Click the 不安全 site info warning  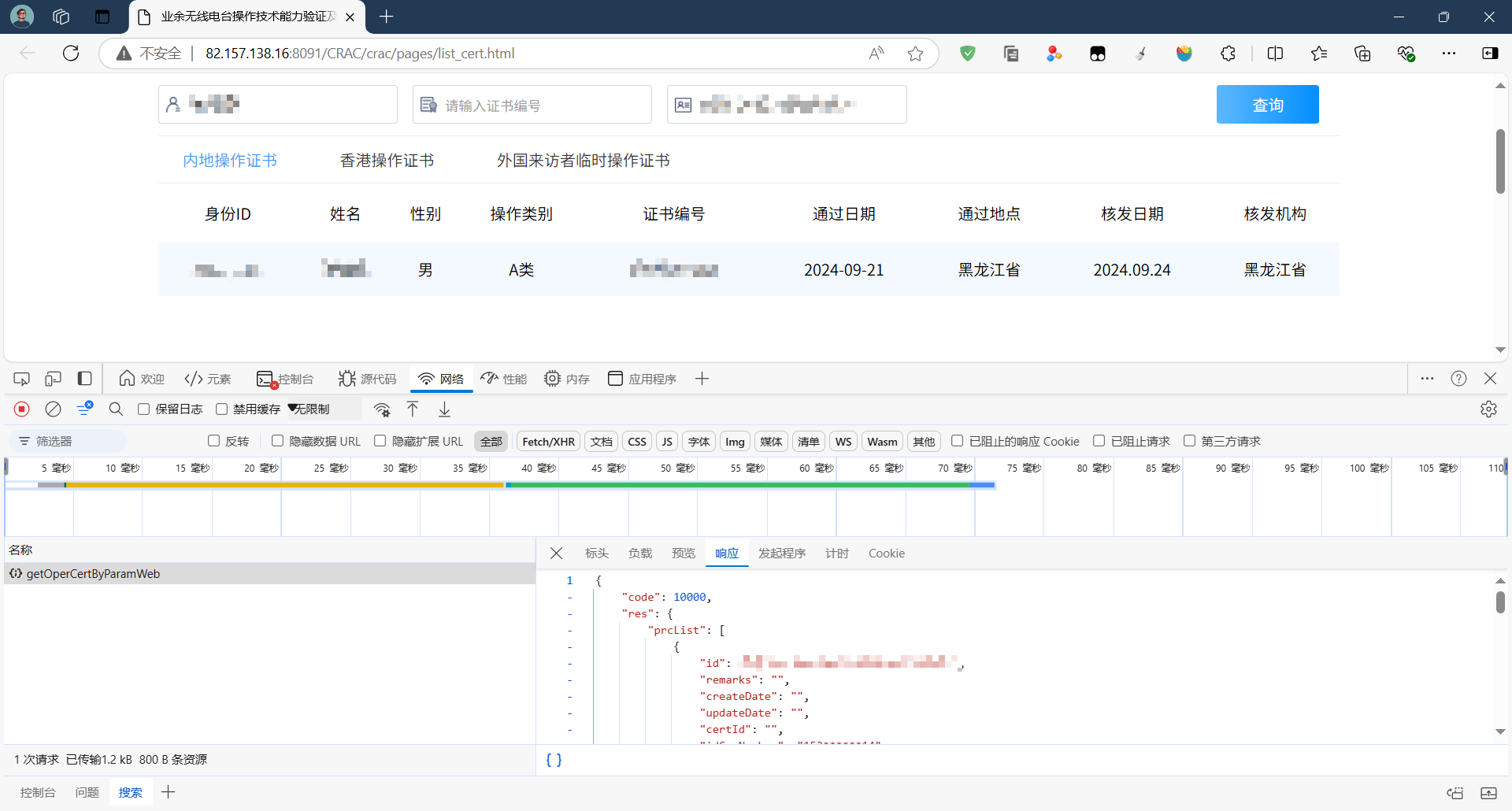pyautogui.click(x=149, y=54)
